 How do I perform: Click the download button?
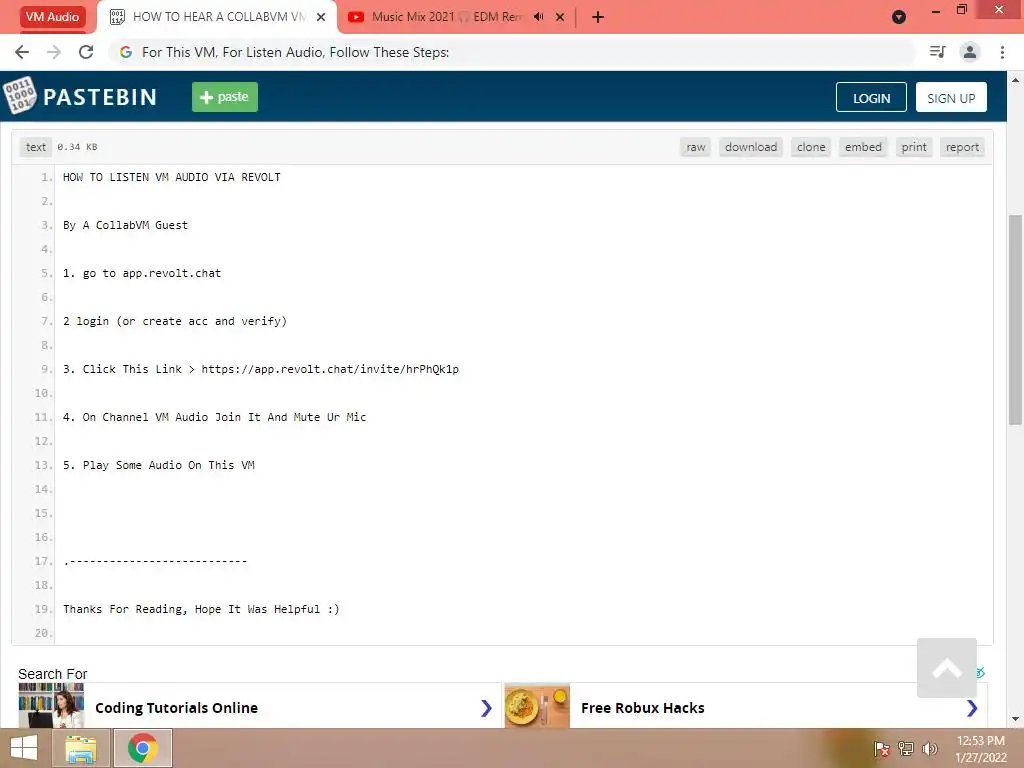751,147
